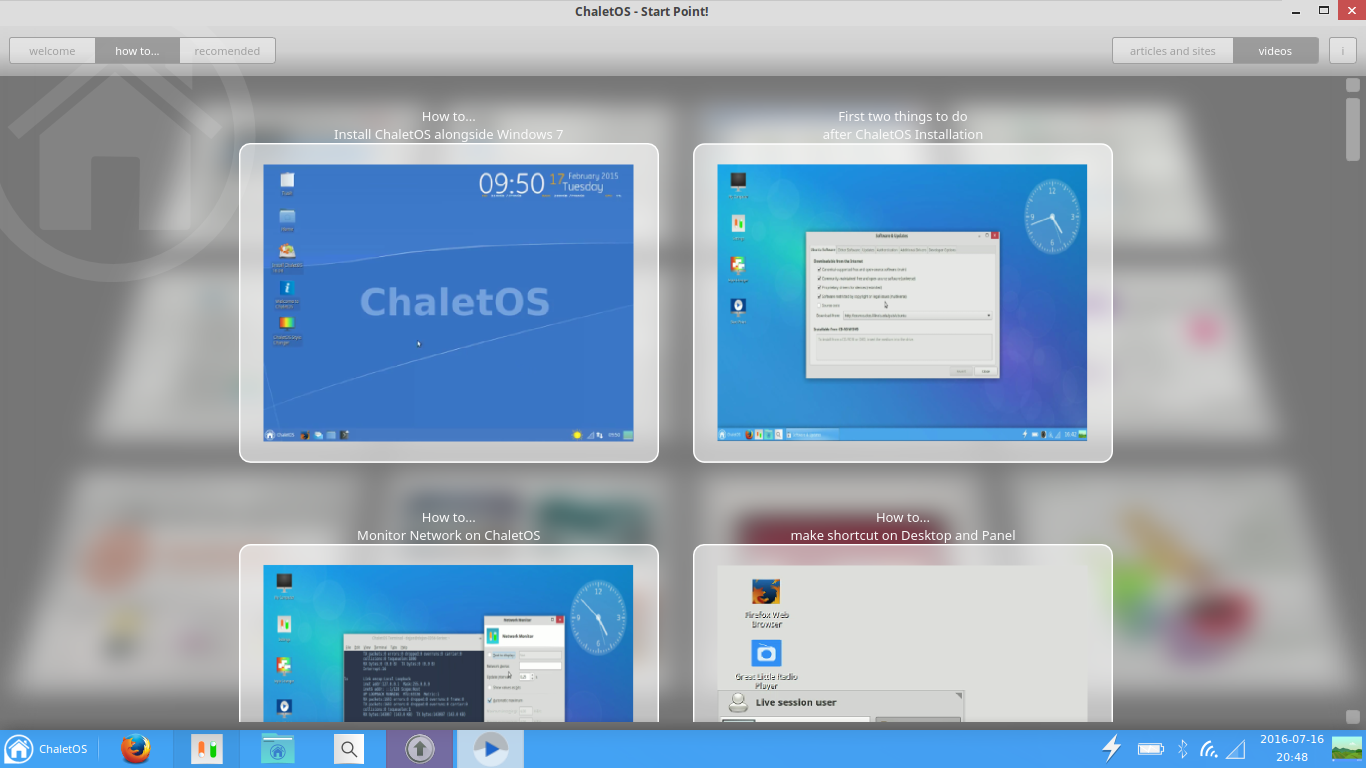The height and width of the screenshot is (768, 1366).
Task: Click the blue play-button taskbar icon
Action: click(490, 749)
